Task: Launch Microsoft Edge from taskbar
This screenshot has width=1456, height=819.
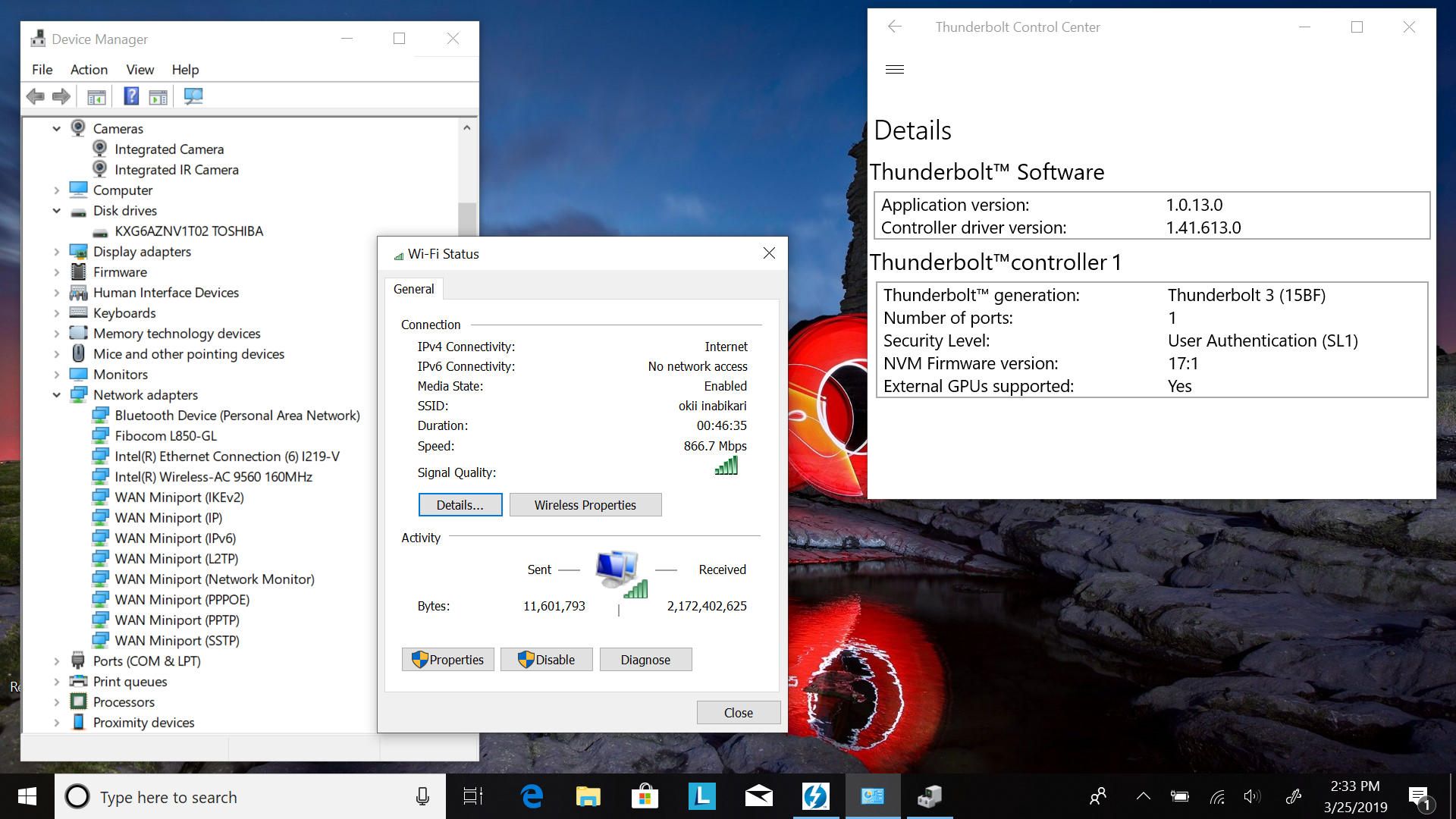Action: click(x=532, y=796)
